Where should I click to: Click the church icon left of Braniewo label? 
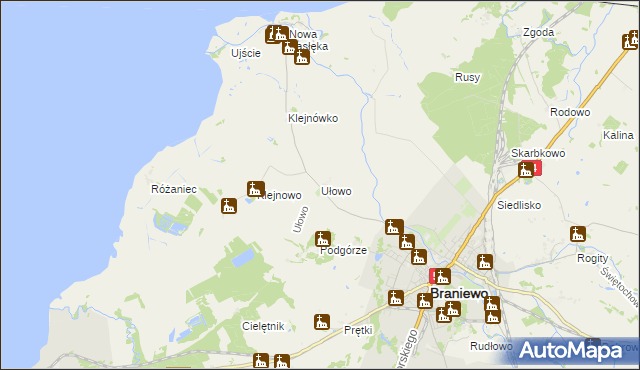[x=424, y=301]
